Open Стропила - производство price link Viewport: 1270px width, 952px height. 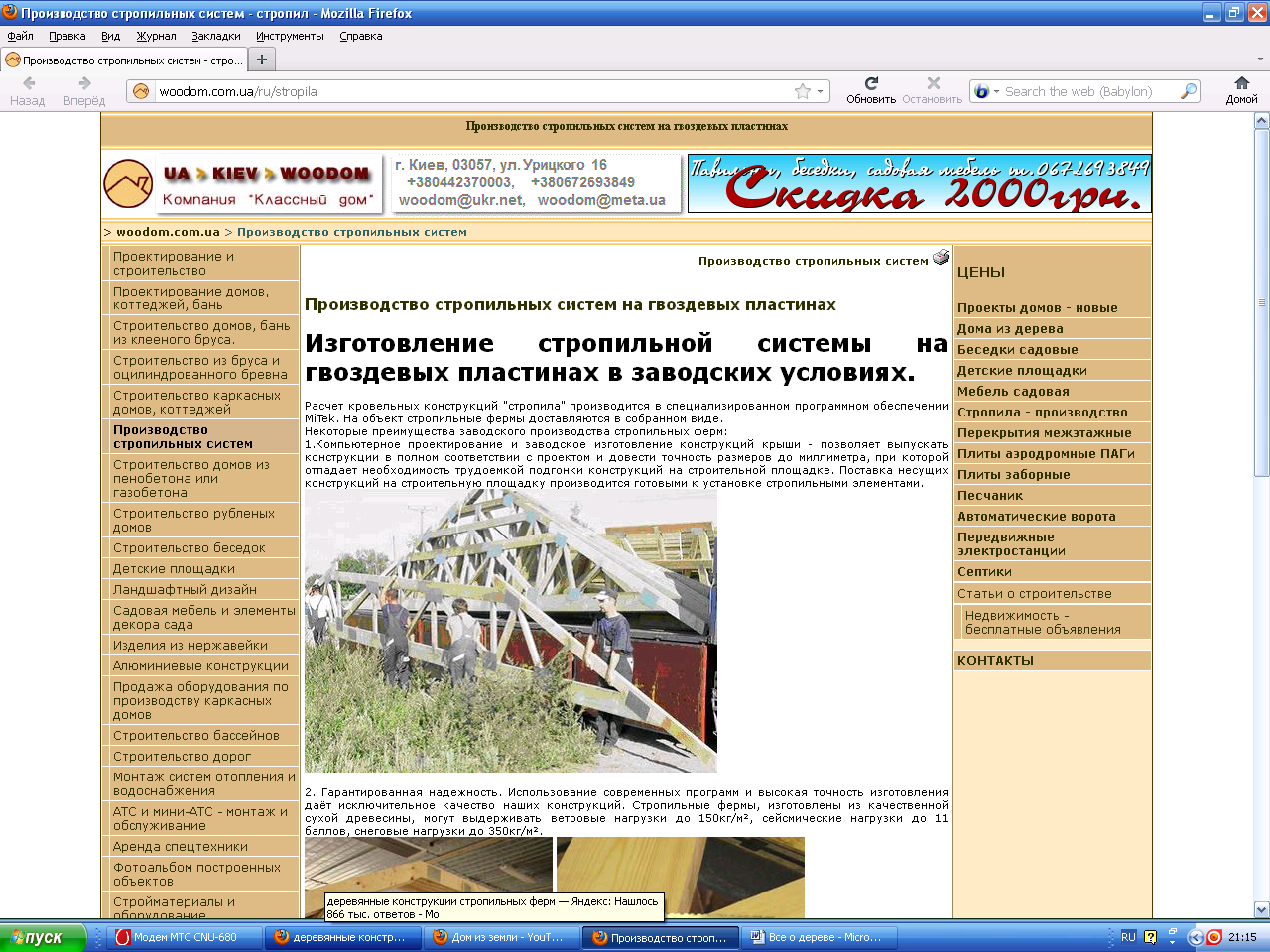point(1042,412)
